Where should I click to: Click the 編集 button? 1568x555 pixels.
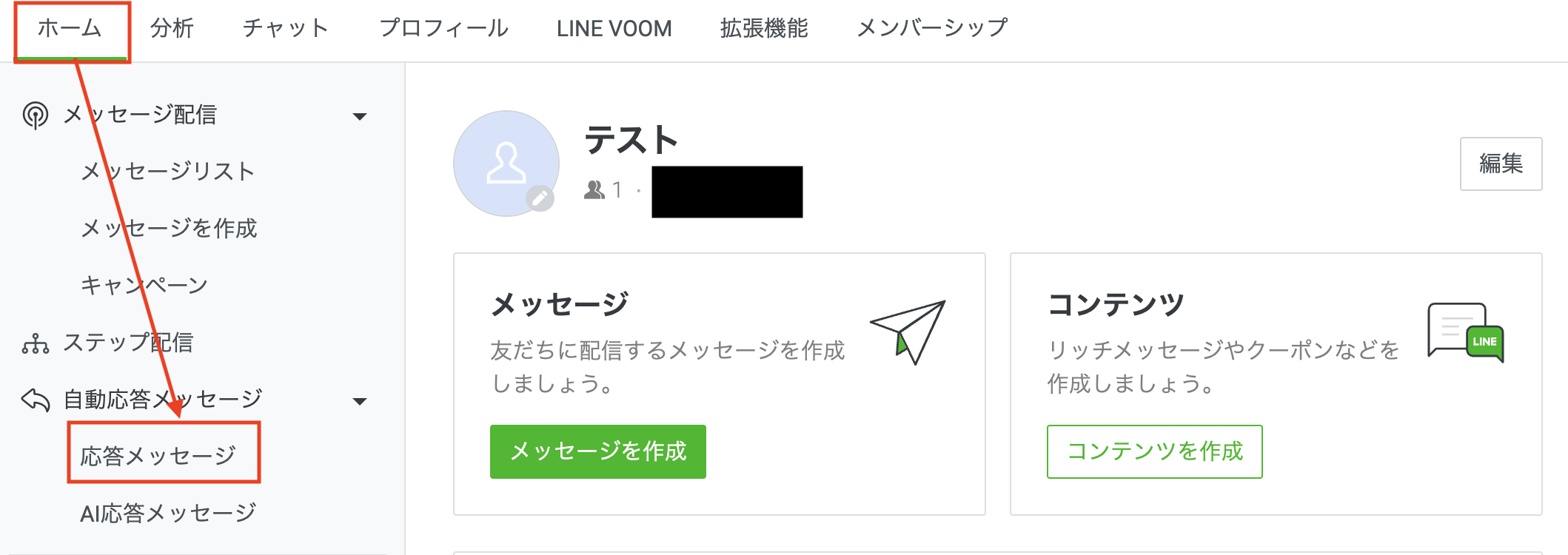pyautogui.click(x=1501, y=164)
